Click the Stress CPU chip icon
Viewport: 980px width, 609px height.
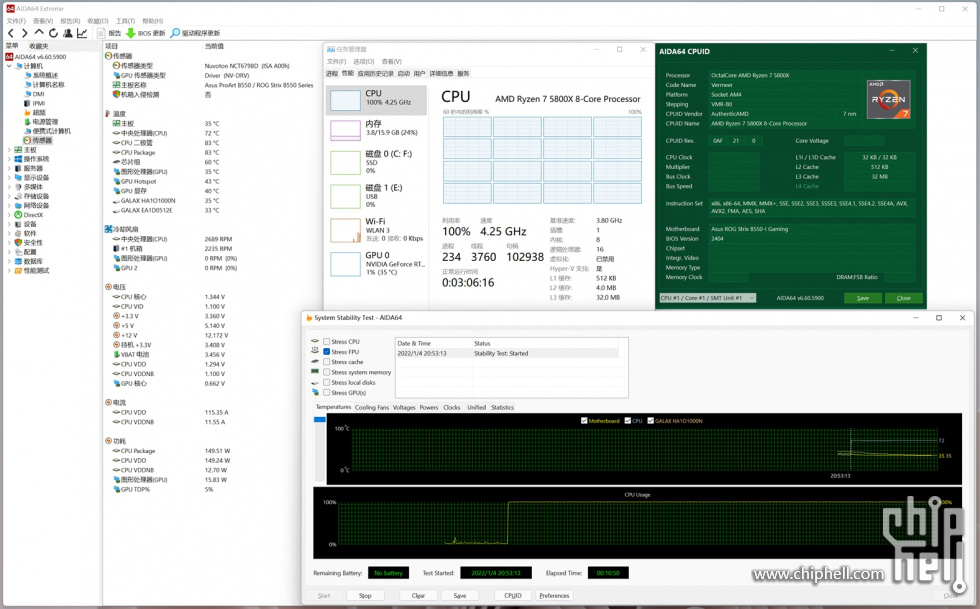point(315,341)
